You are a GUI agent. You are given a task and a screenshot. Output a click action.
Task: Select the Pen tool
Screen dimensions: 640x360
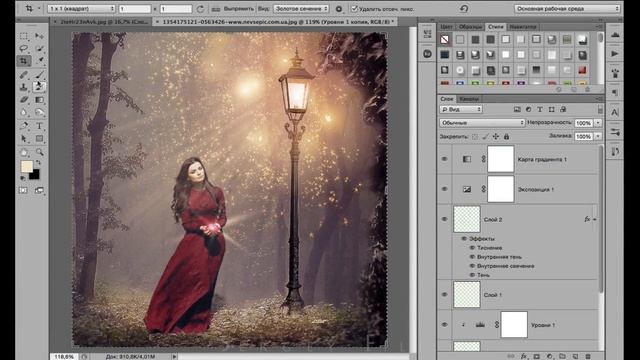(x=24, y=126)
